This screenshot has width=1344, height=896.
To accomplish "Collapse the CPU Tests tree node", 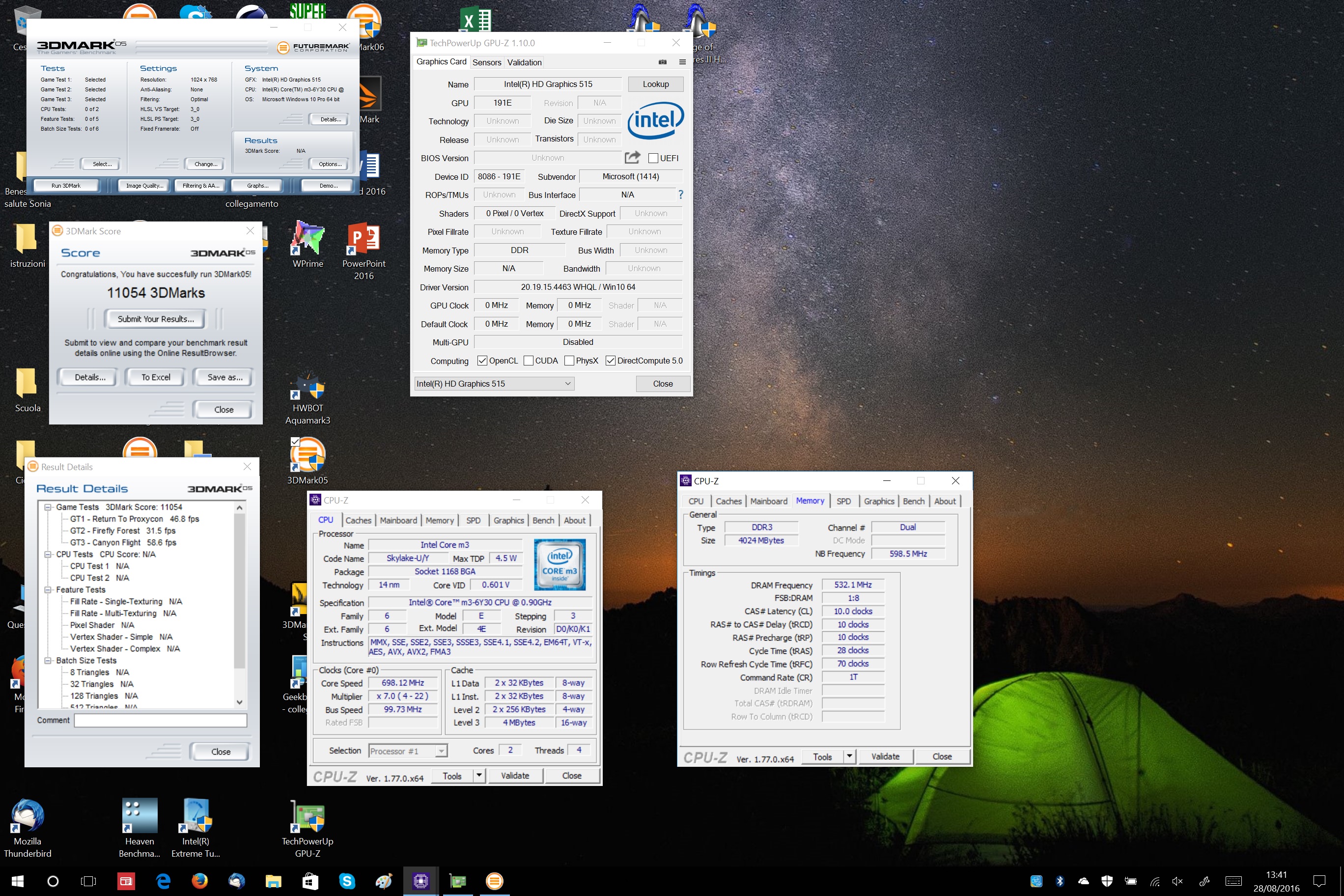I will tap(49, 554).
